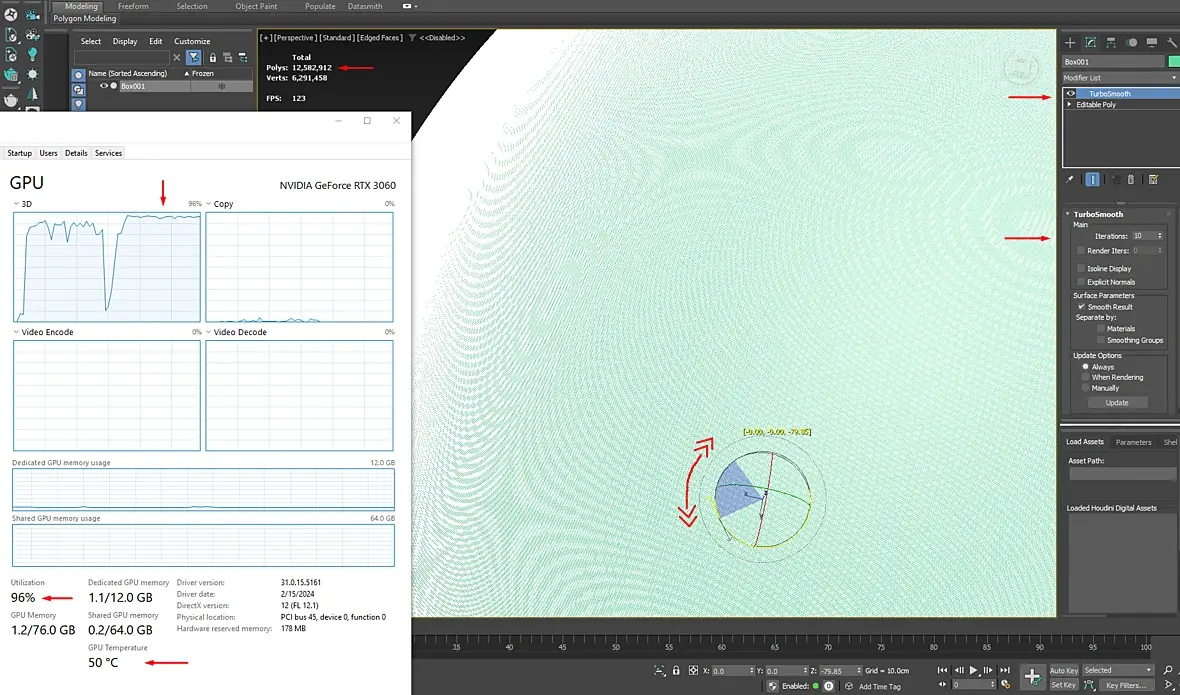Click the object color swatch beside Box001
Viewport: 1180px width, 695px height.
click(x=1174, y=61)
